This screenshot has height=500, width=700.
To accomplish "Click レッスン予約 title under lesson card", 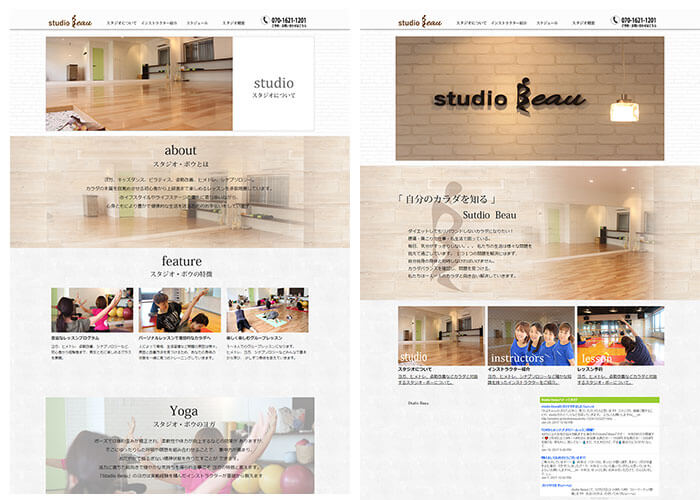I will click(x=590, y=369).
